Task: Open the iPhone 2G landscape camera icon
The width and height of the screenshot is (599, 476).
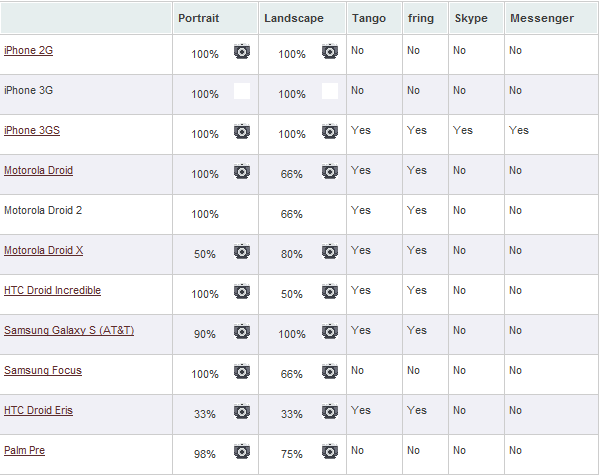Action: (x=330, y=51)
